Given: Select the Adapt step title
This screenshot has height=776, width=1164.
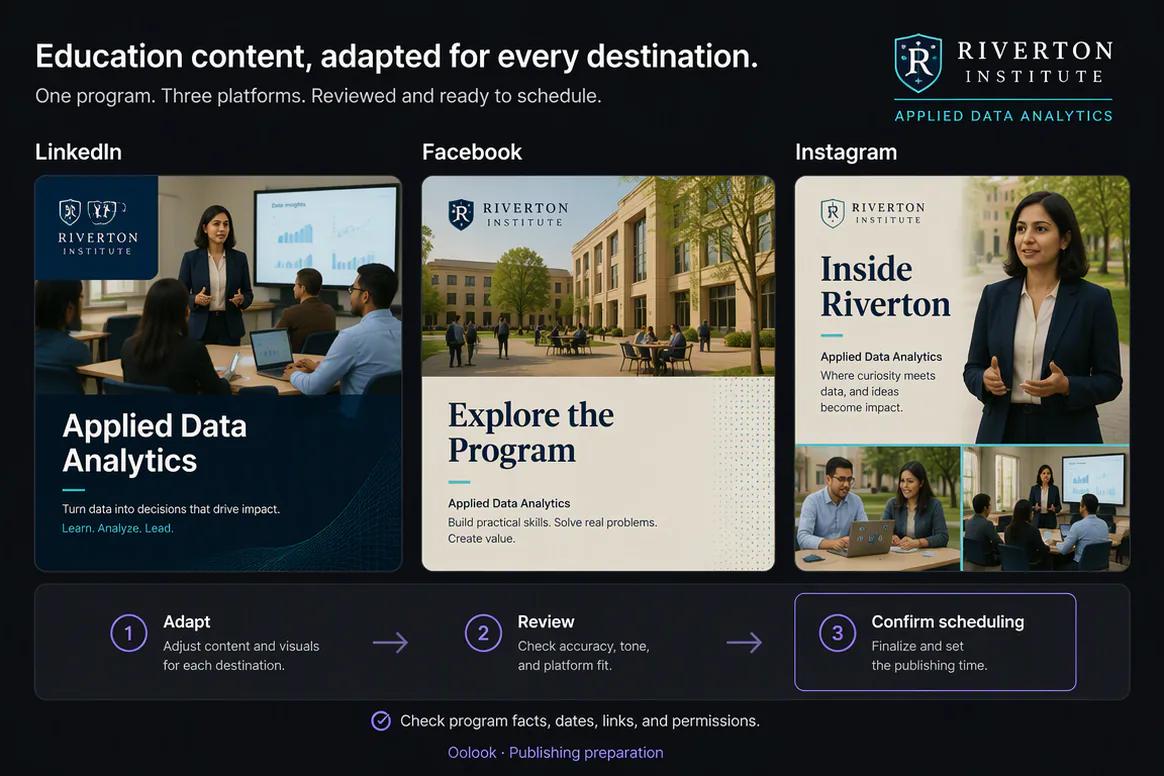Looking at the screenshot, I should point(186,622).
